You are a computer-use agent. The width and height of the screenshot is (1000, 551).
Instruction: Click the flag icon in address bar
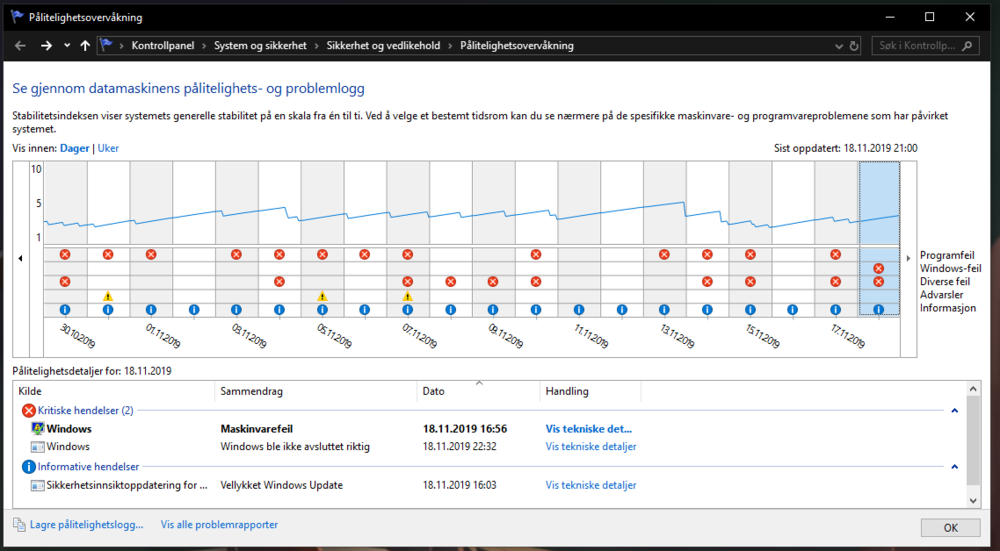pos(107,45)
